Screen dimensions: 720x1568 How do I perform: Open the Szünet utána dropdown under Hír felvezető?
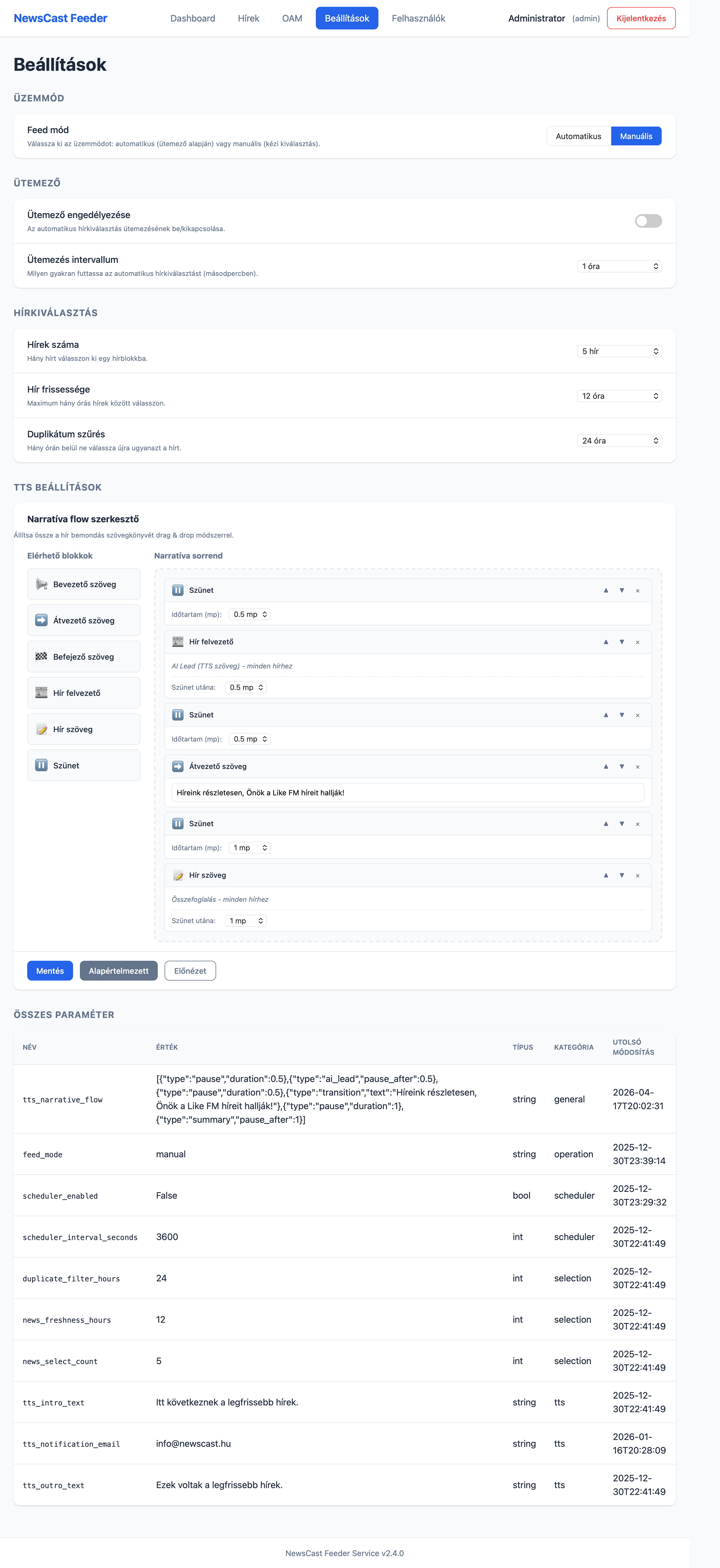246,687
